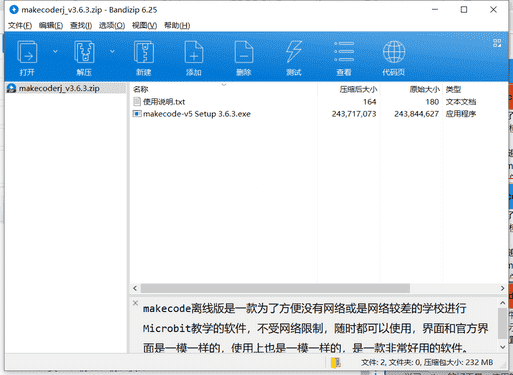The height and width of the screenshot is (375, 513).
Task: Click the 应用程序 type cell
Action: (461, 114)
